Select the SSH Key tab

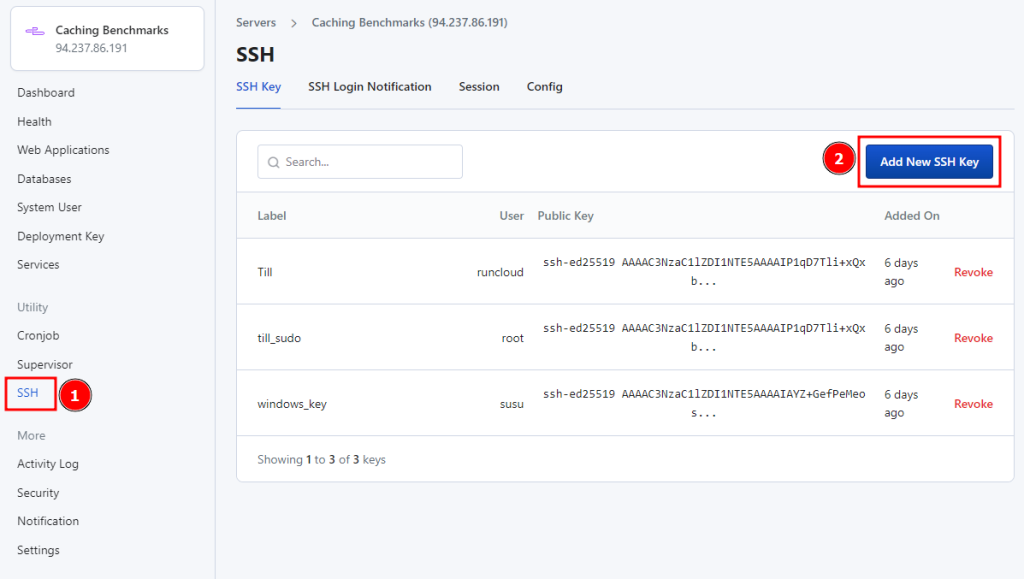click(258, 87)
